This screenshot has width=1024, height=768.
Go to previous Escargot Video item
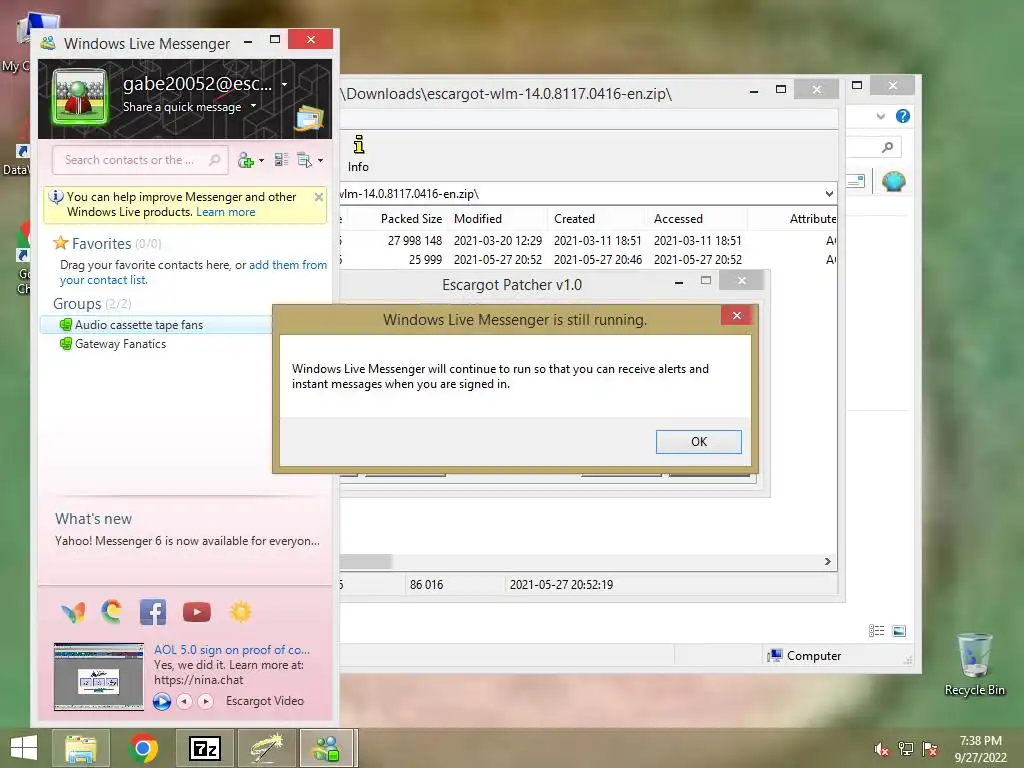pyautogui.click(x=185, y=701)
